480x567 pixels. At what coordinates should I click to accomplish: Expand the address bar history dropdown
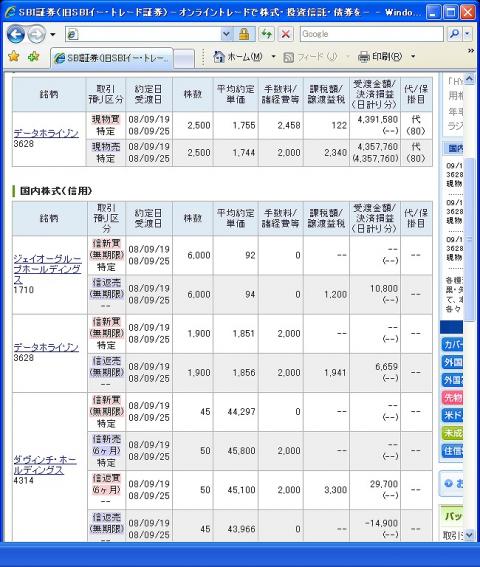(226, 34)
